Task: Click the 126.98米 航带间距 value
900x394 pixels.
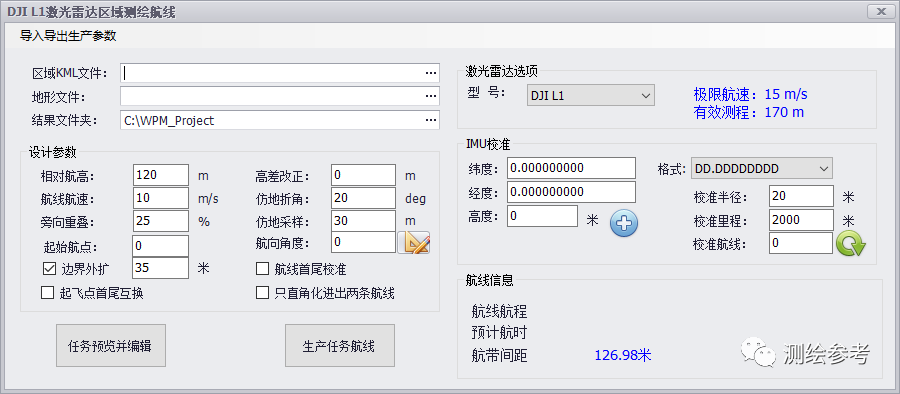Action: [x=623, y=356]
